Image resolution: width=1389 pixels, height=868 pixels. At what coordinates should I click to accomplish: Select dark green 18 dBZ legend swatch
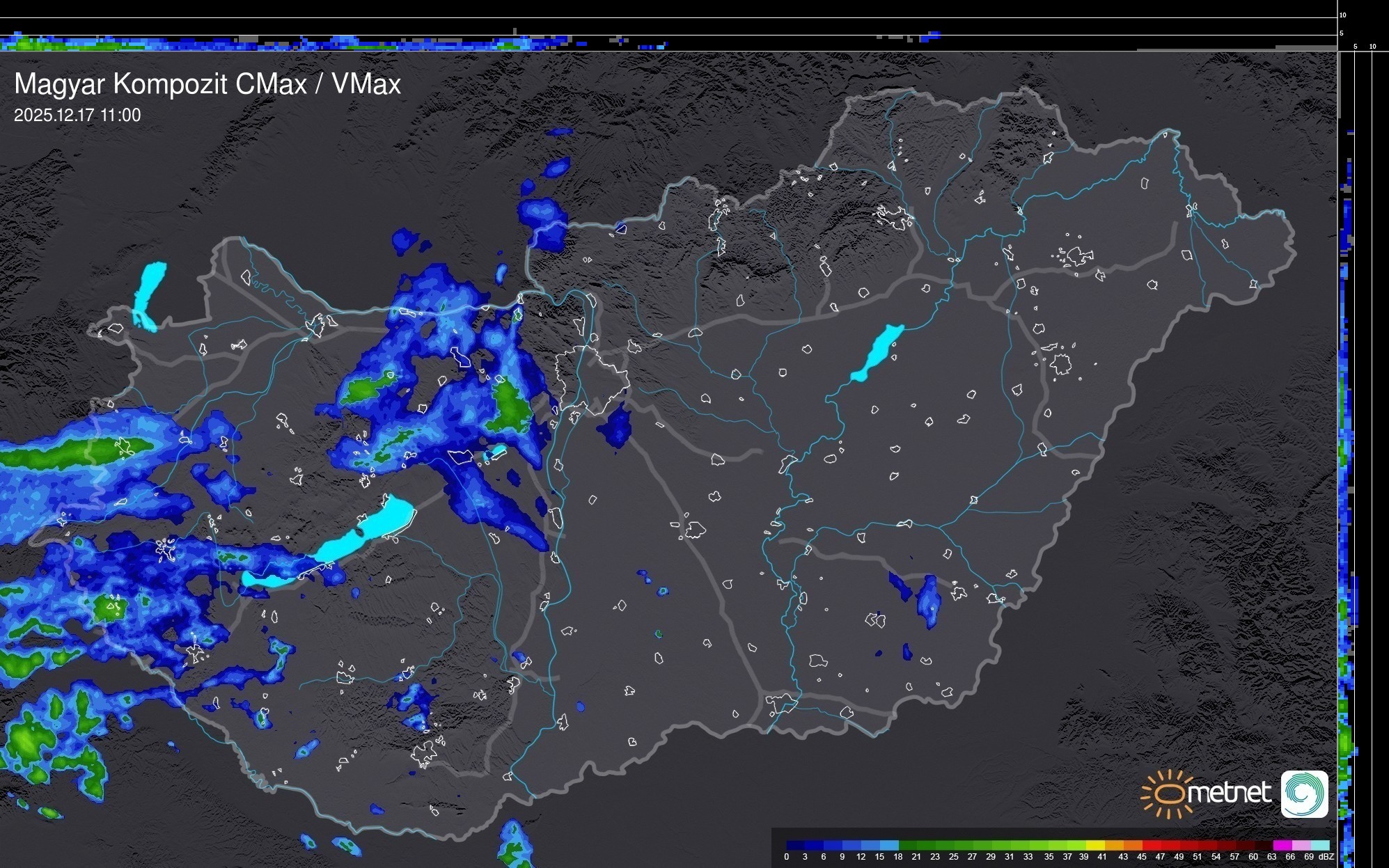[x=907, y=845]
